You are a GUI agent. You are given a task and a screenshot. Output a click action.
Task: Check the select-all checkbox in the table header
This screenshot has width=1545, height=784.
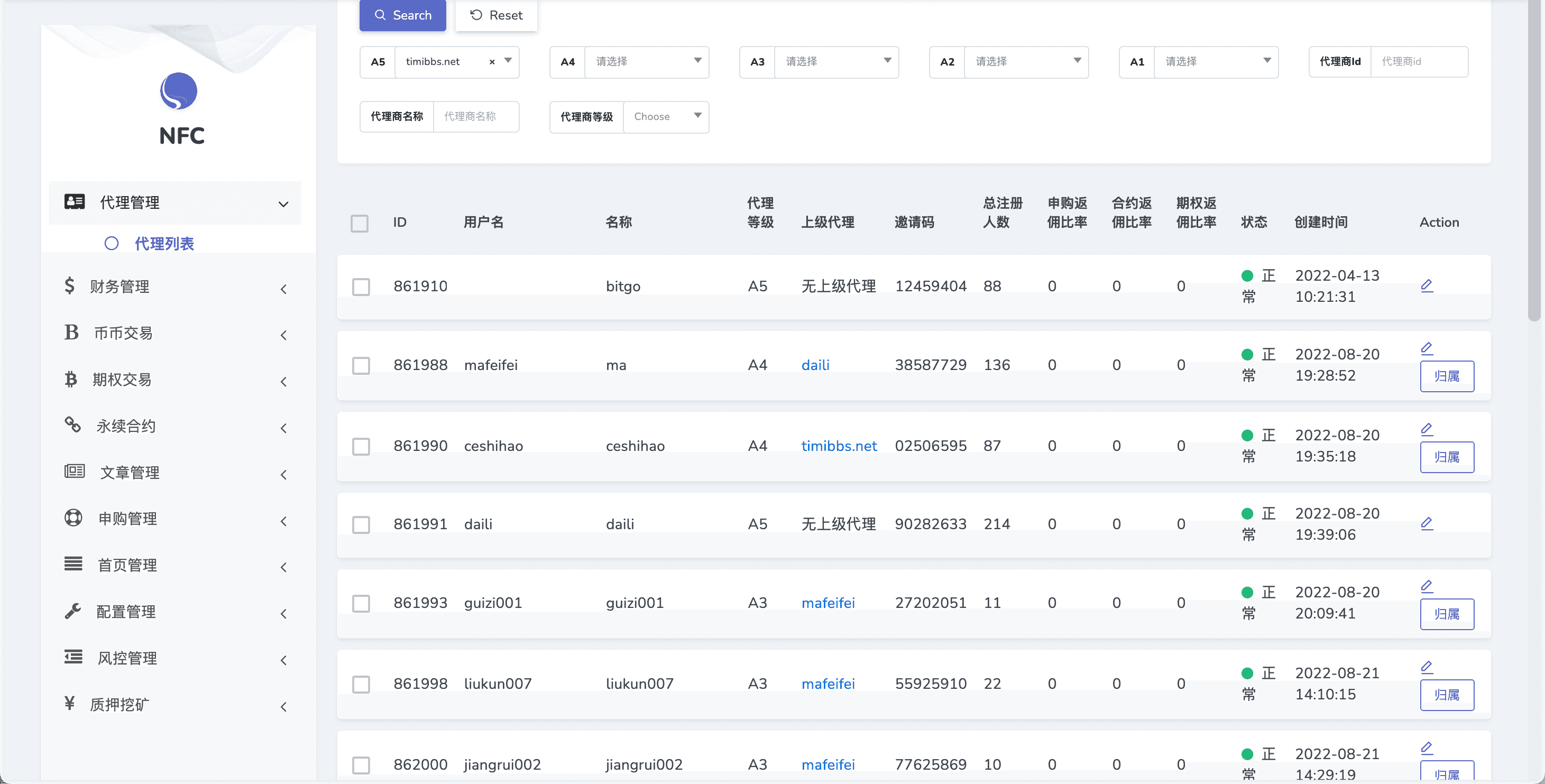359,223
